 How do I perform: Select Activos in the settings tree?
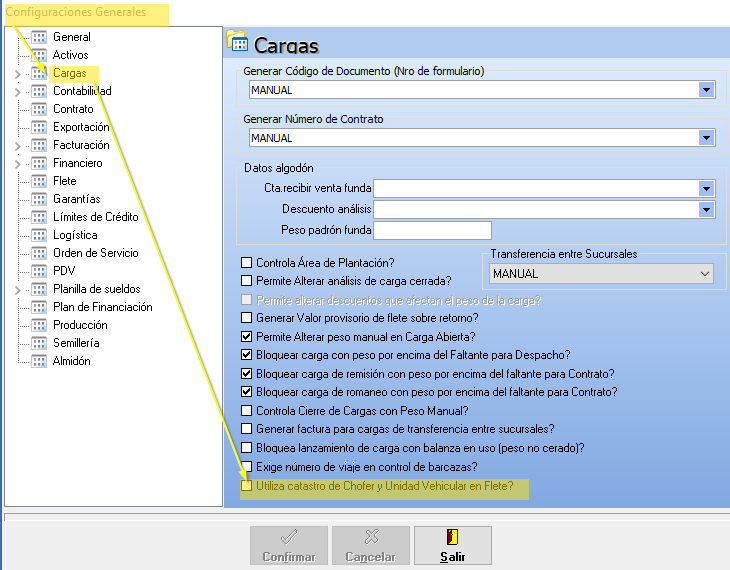pyautogui.click(x=70, y=55)
